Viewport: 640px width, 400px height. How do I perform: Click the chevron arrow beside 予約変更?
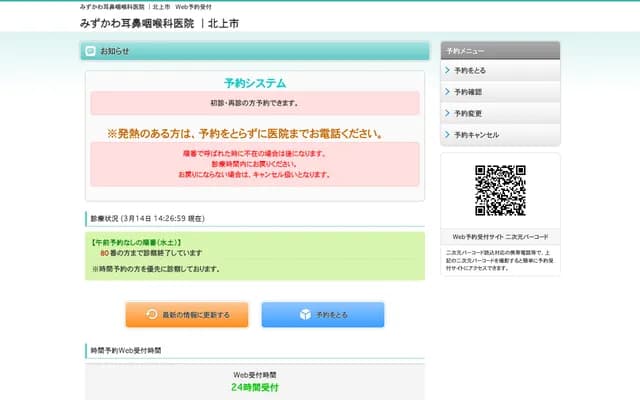[x=447, y=113]
